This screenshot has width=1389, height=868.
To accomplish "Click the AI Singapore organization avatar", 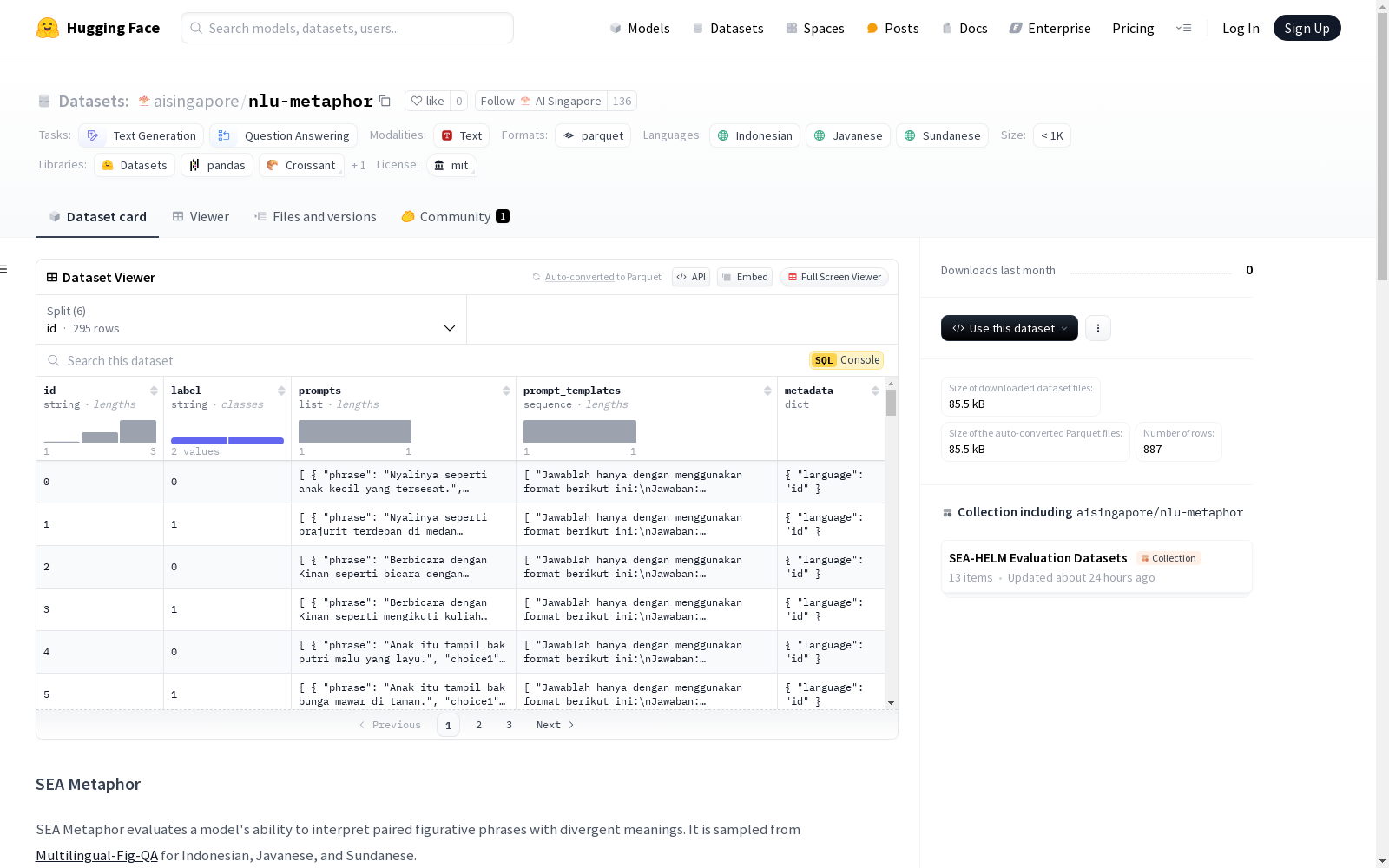I will tap(525, 101).
